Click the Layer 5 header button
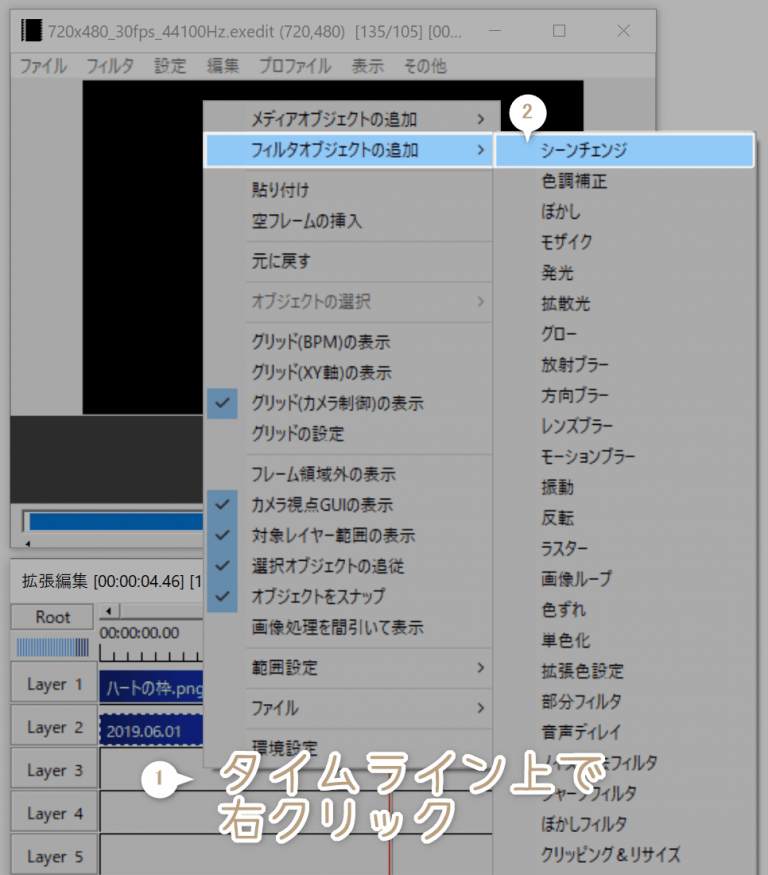Image resolution: width=768 pixels, height=875 pixels. point(54,856)
